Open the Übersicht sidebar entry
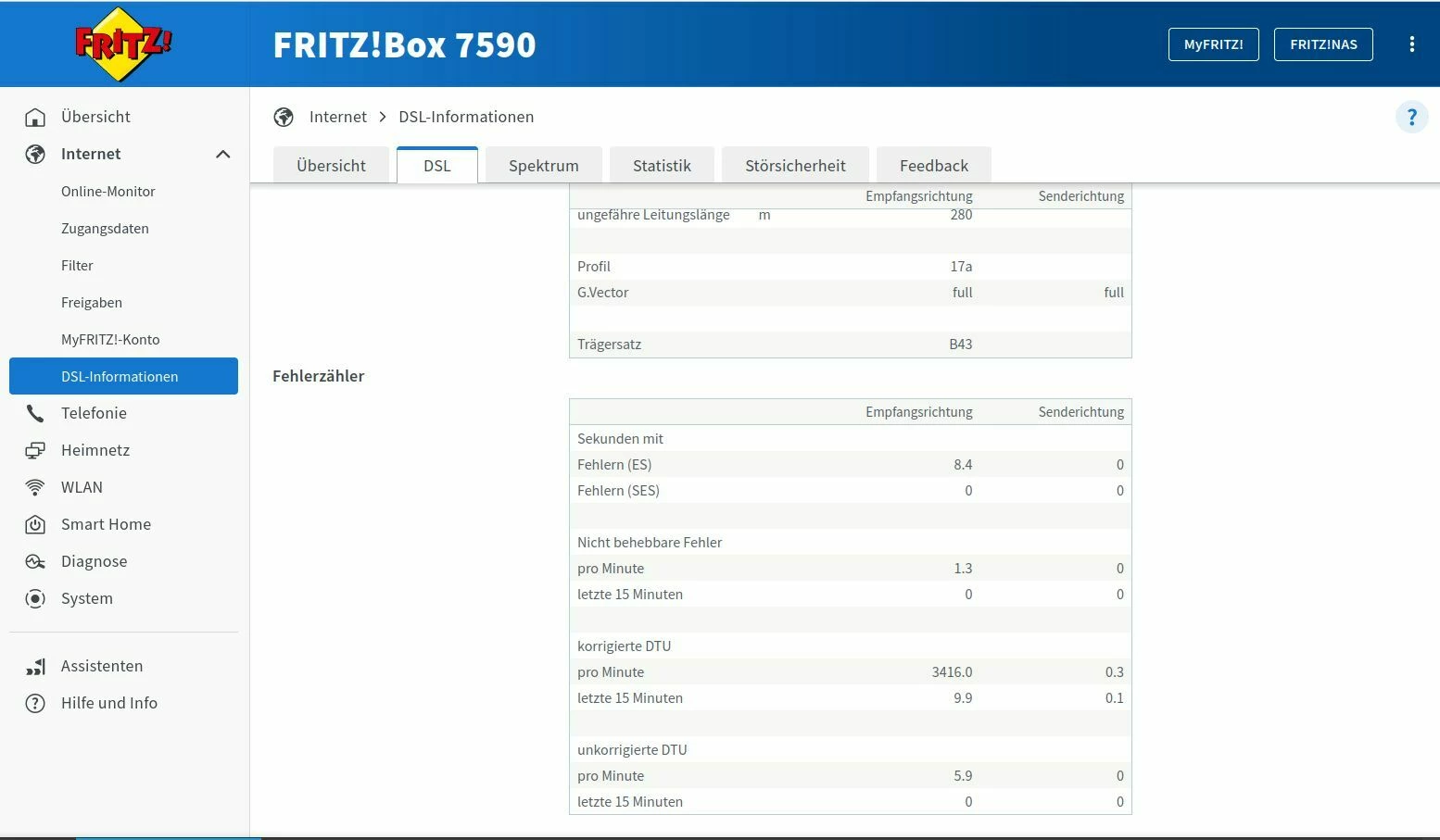Image resolution: width=1440 pixels, height=840 pixels. (x=95, y=117)
